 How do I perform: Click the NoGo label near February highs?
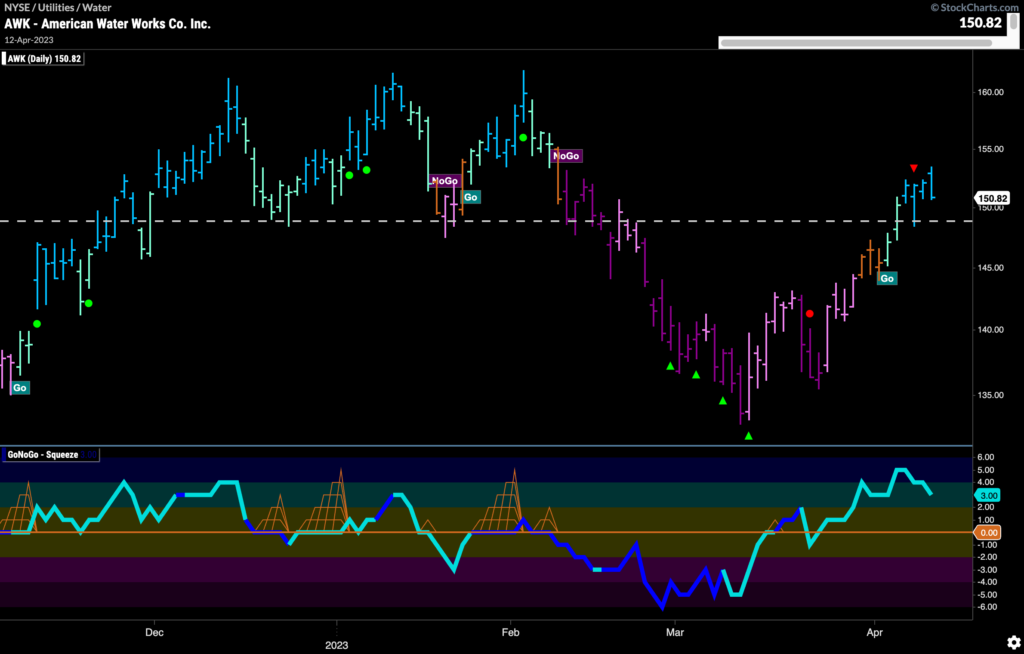566,156
